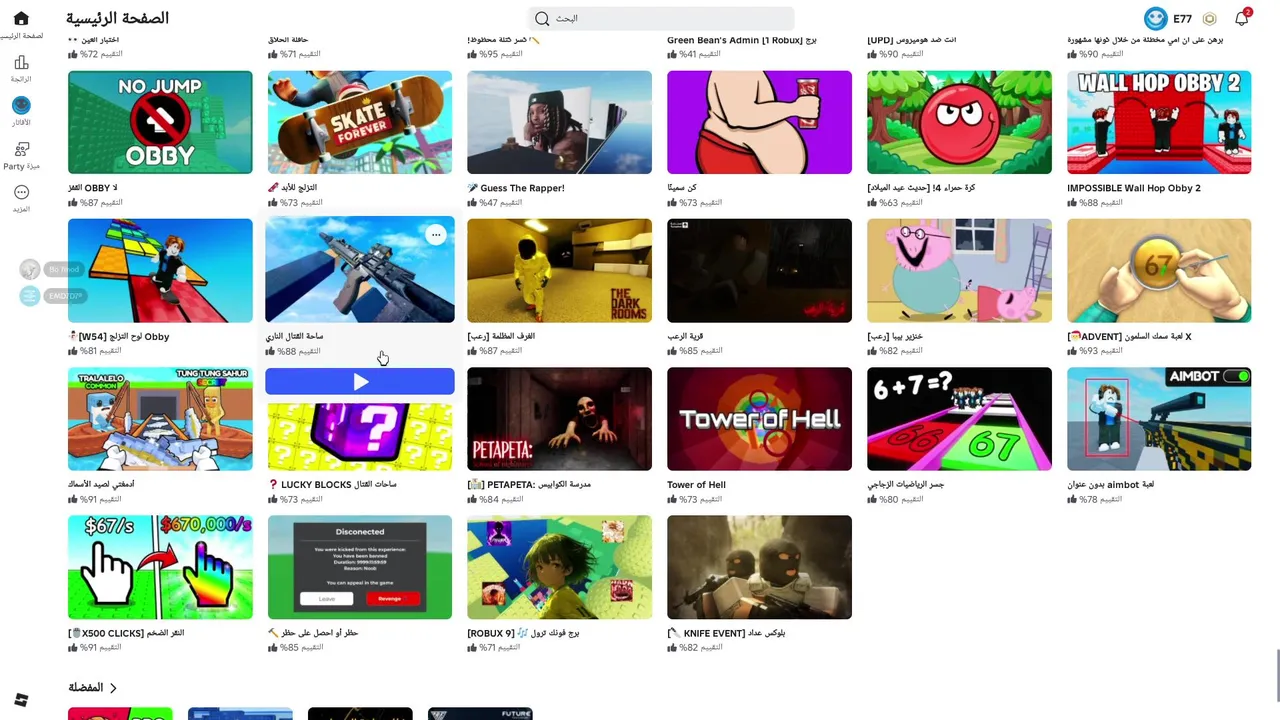The height and width of the screenshot is (720, 1280).
Task: Open the dark قرية الرعب thumbnail
Action: tap(759, 271)
